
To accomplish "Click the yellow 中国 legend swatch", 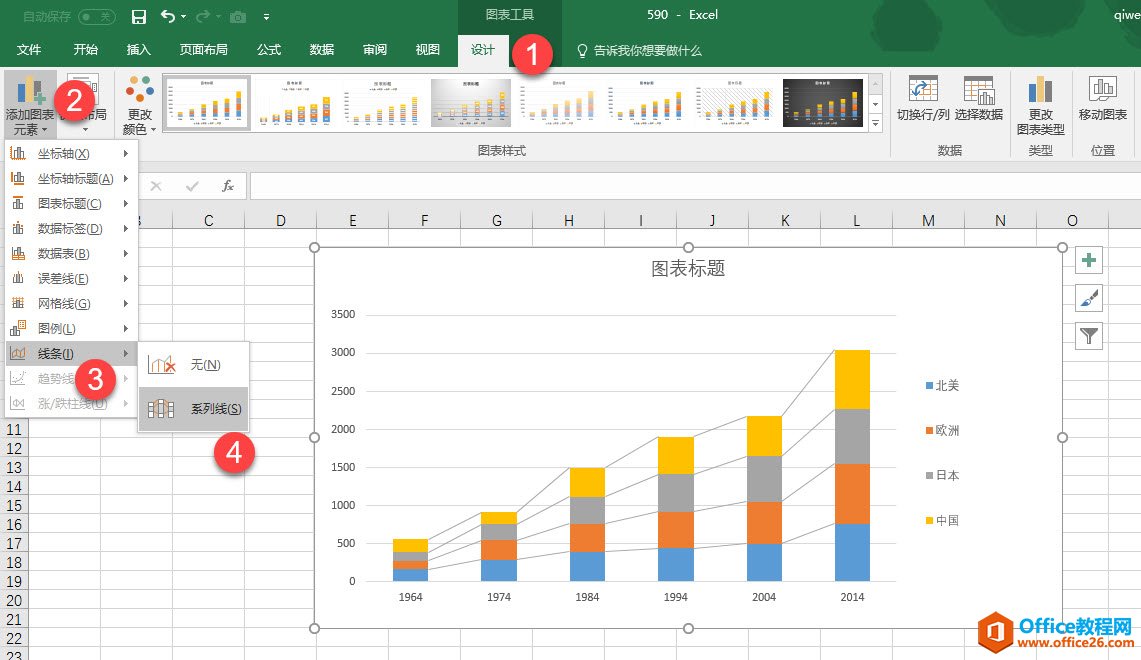I will point(930,520).
